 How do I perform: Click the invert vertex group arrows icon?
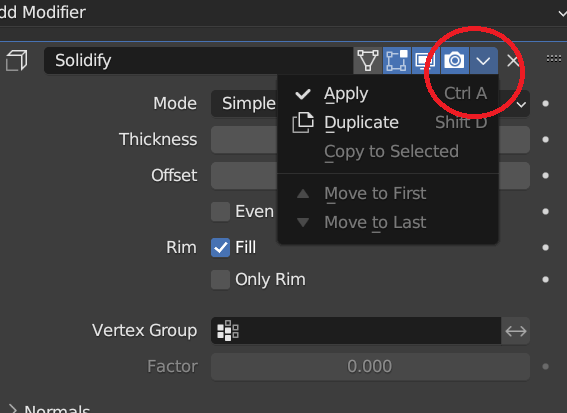pyautogui.click(x=516, y=331)
